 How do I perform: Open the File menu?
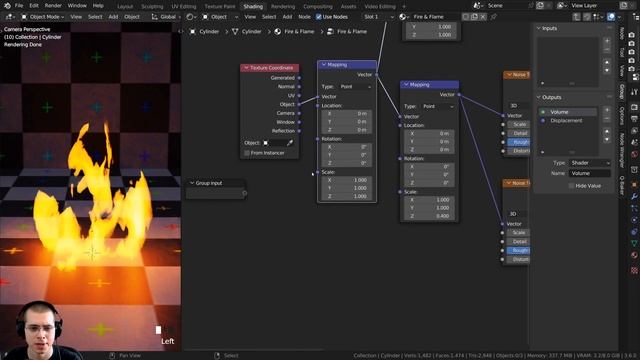coord(19,6)
